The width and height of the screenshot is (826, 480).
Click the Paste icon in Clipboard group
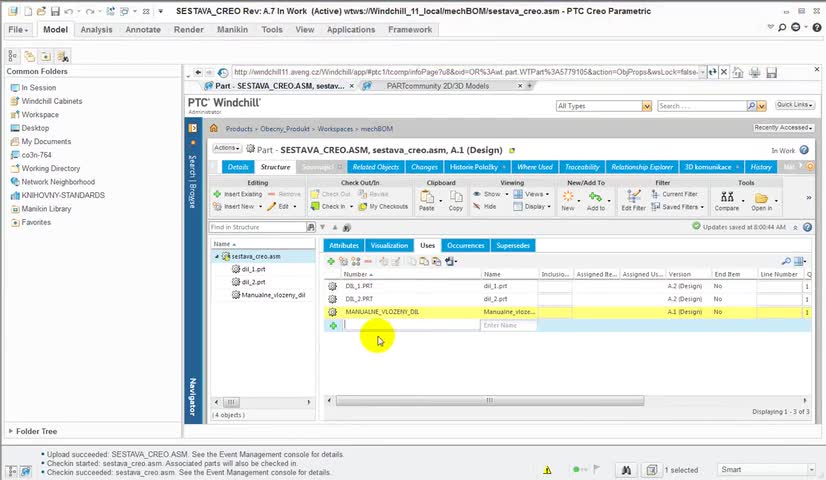pos(427,200)
